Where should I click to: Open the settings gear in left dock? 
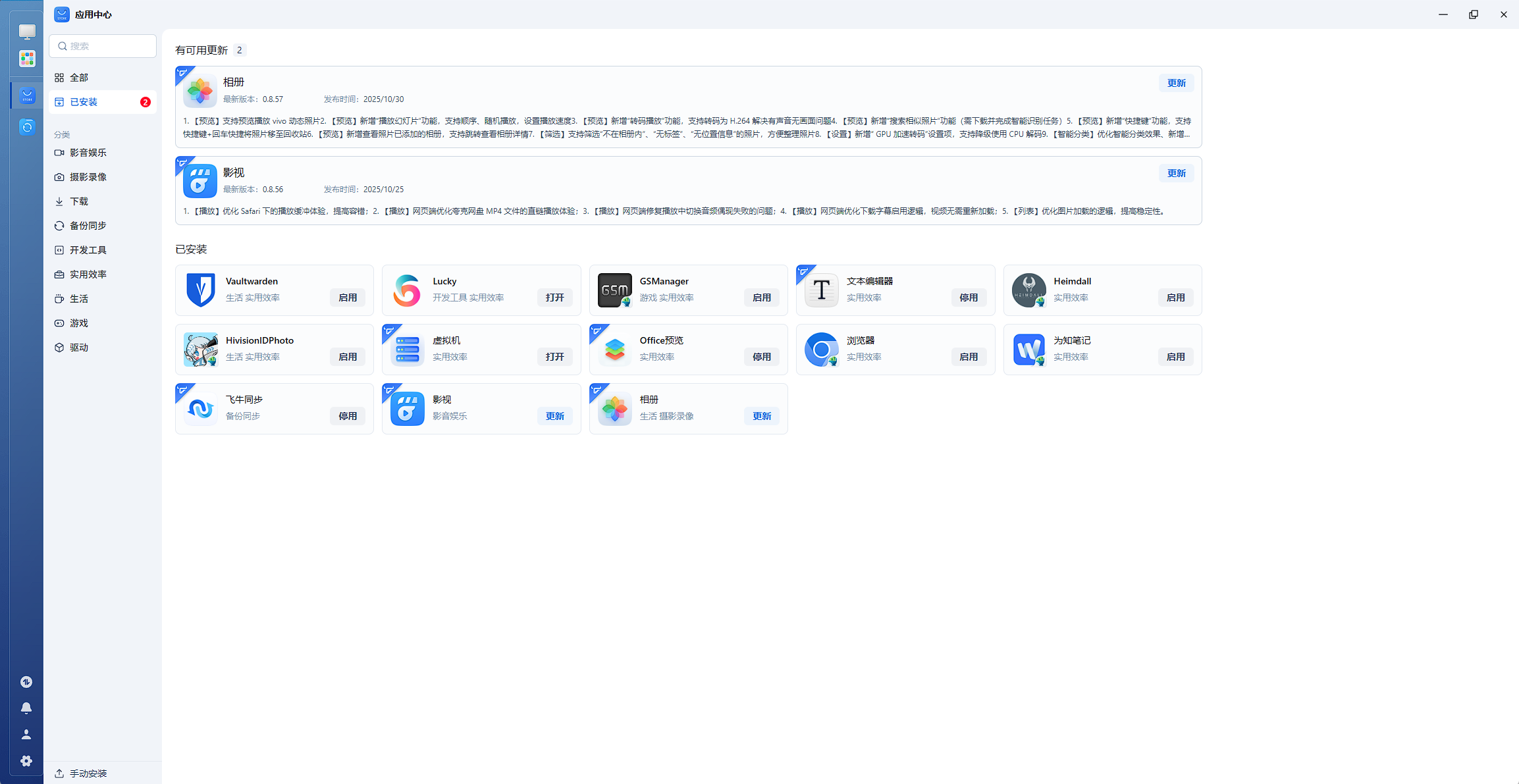(26, 761)
